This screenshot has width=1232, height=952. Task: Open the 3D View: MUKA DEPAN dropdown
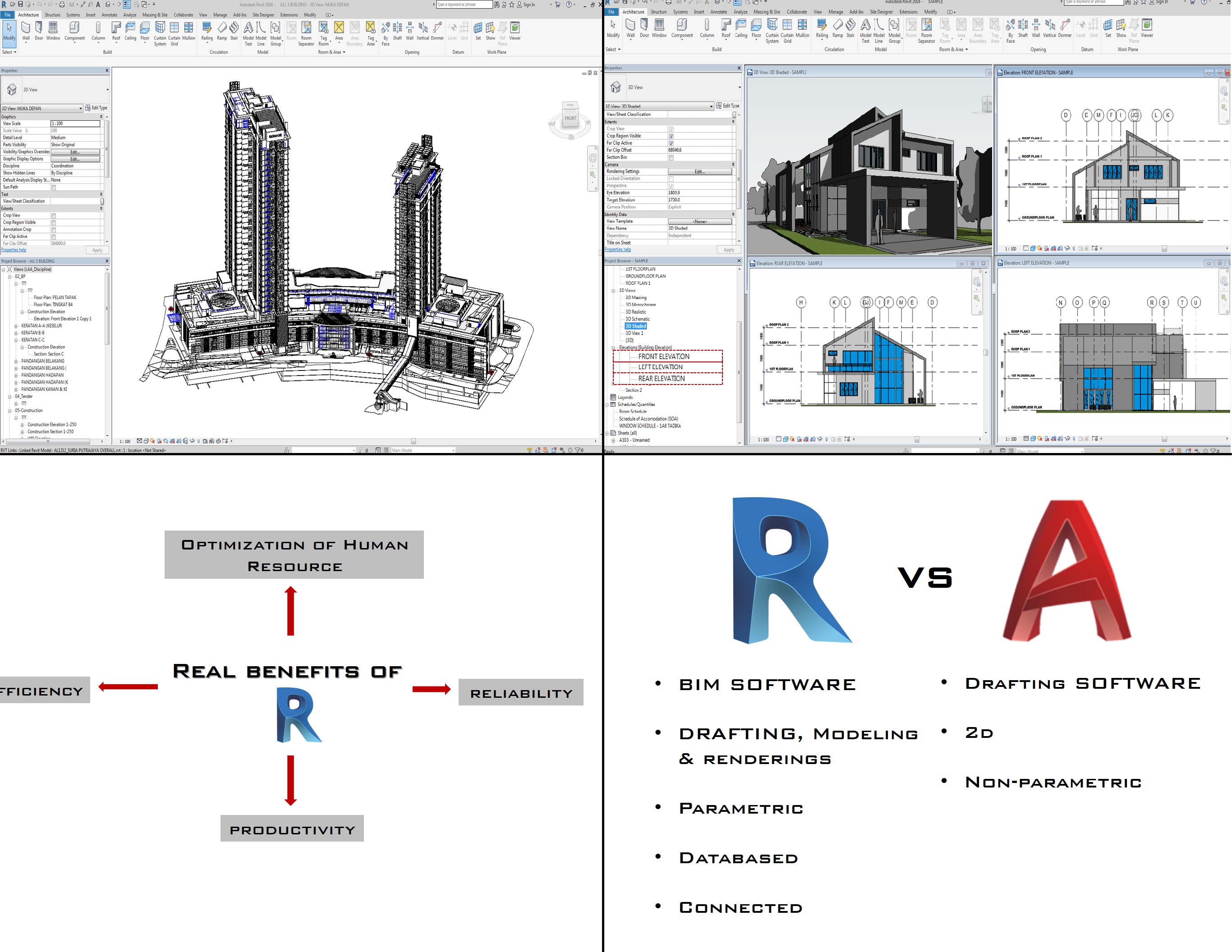tap(42, 108)
